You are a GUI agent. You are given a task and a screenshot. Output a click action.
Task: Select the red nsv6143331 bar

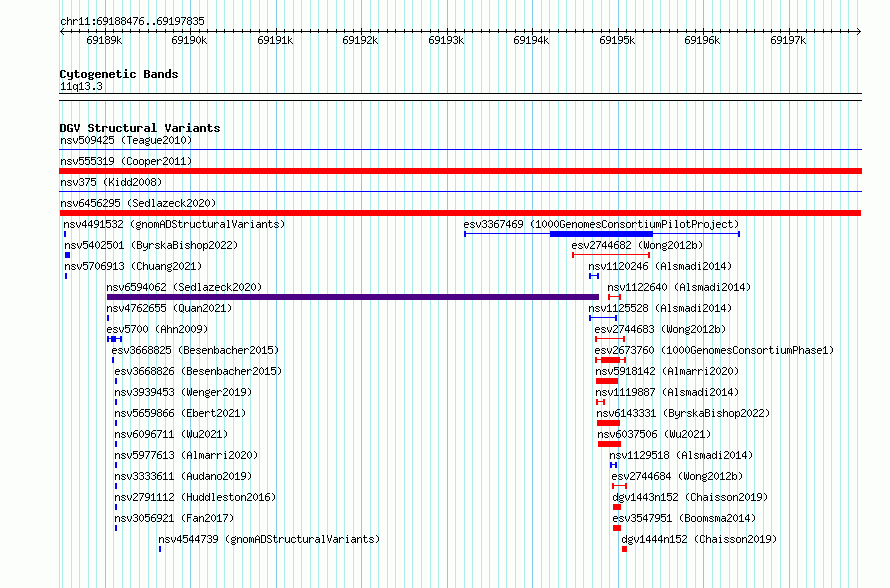(608, 423)
